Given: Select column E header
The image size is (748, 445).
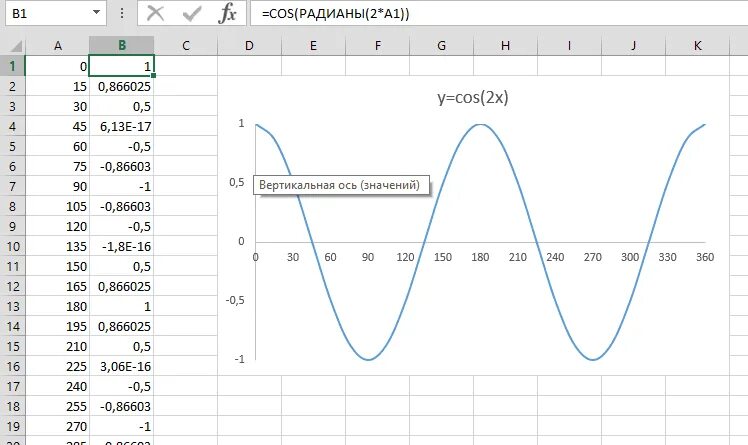Looking at the screenshot, I should (313, 46).
